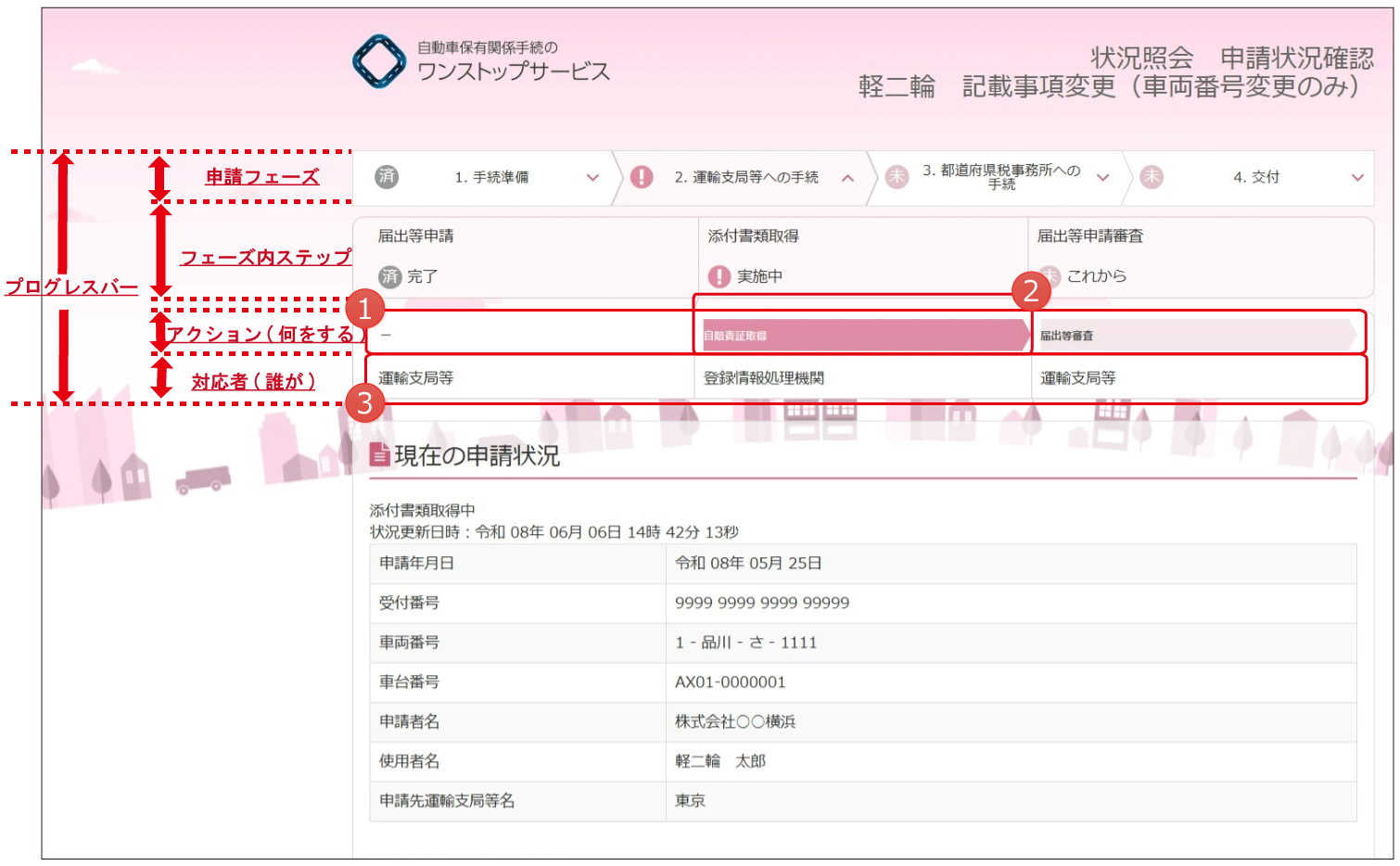Screen dimensions: 1400x866
Task: Expand the 都道府県税事務所への手続 chevron
Action: [x=1102, y=177]
